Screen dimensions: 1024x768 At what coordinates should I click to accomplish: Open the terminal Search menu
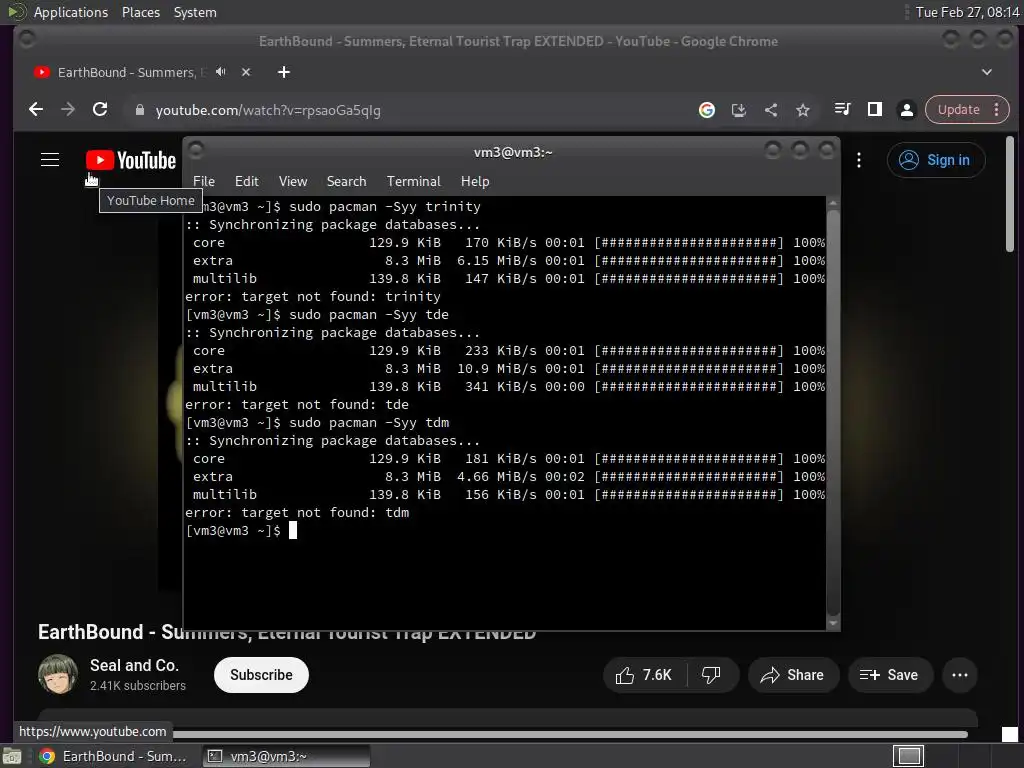tap(346, 181)
